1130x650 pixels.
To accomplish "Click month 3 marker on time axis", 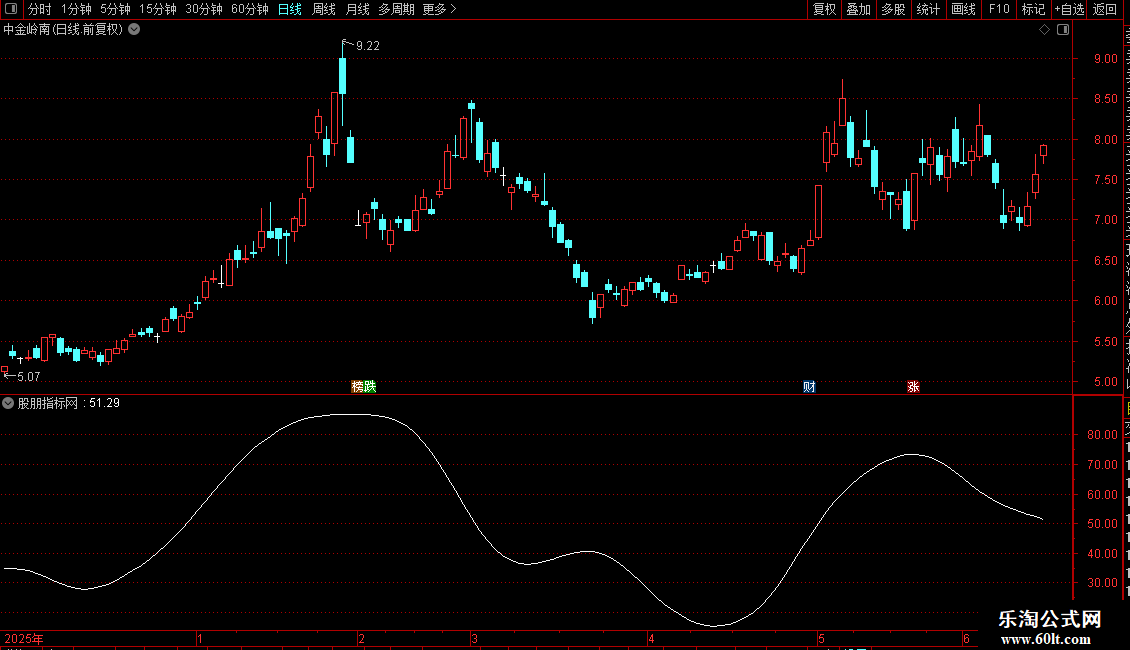I will [x=474, y=638].
